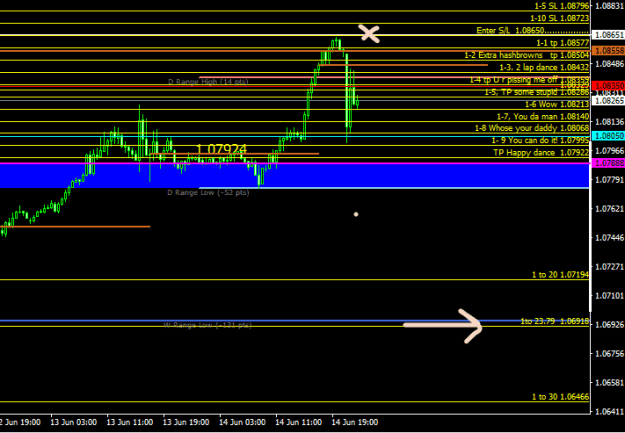The height and width of the screenshot is (433, 625).
Task: Click the 'D Range Low (-52 pts)' label
Action: click(208, 193)
